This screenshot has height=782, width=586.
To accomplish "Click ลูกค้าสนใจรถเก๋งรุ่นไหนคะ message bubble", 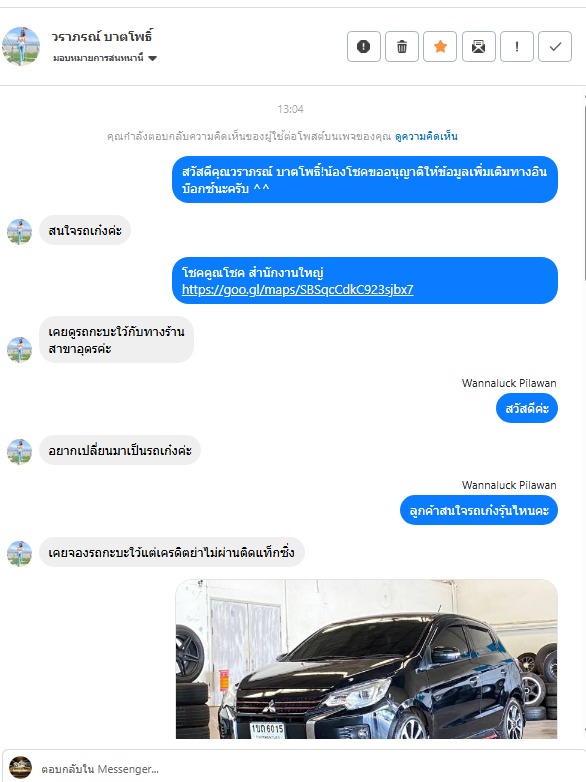I will 479,510.
